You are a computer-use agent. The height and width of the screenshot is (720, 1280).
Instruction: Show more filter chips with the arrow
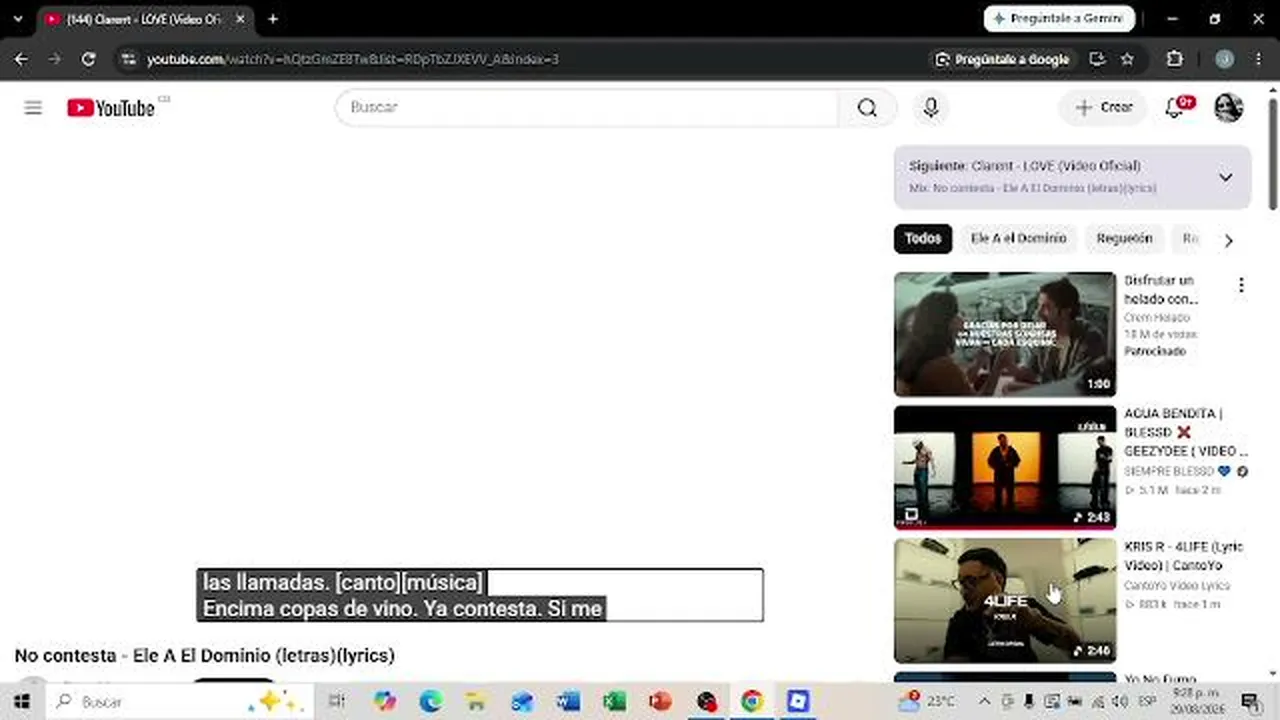[1228, 240]
